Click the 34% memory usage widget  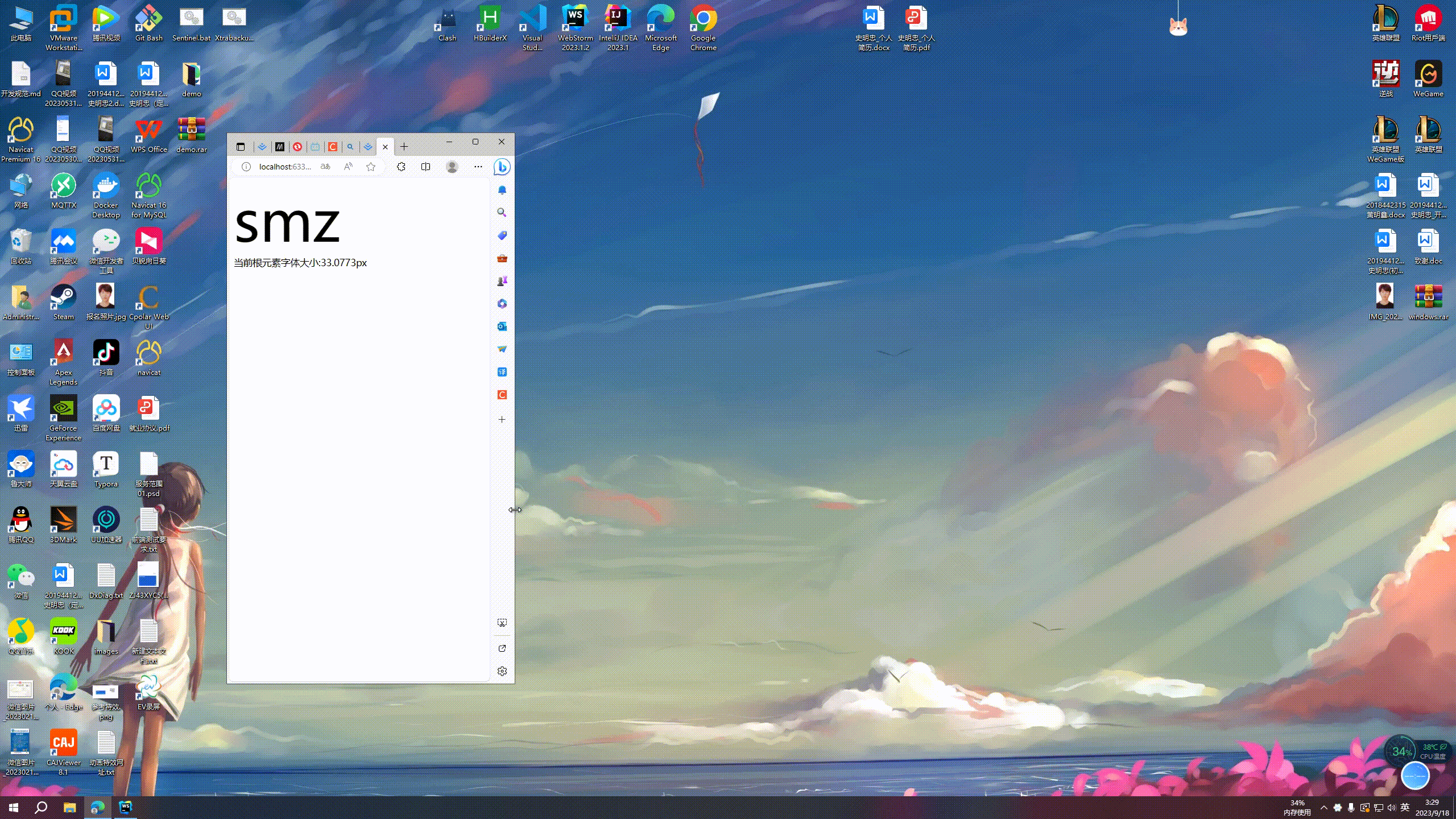1297,808
